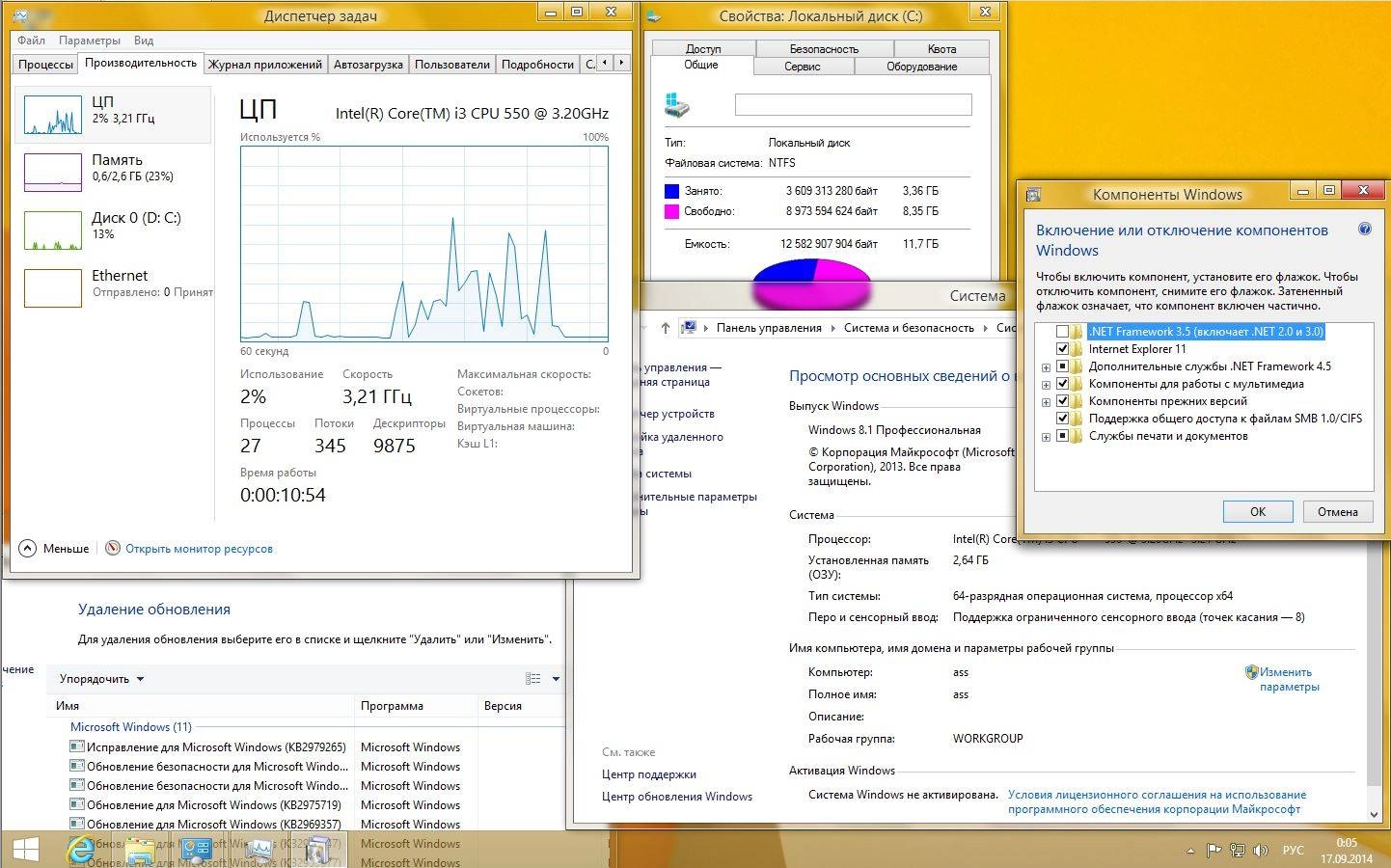This screenshot has height=868, width=1391.
Task: Click the up arrow in System window address bar
Action: (x=666, y=328)
